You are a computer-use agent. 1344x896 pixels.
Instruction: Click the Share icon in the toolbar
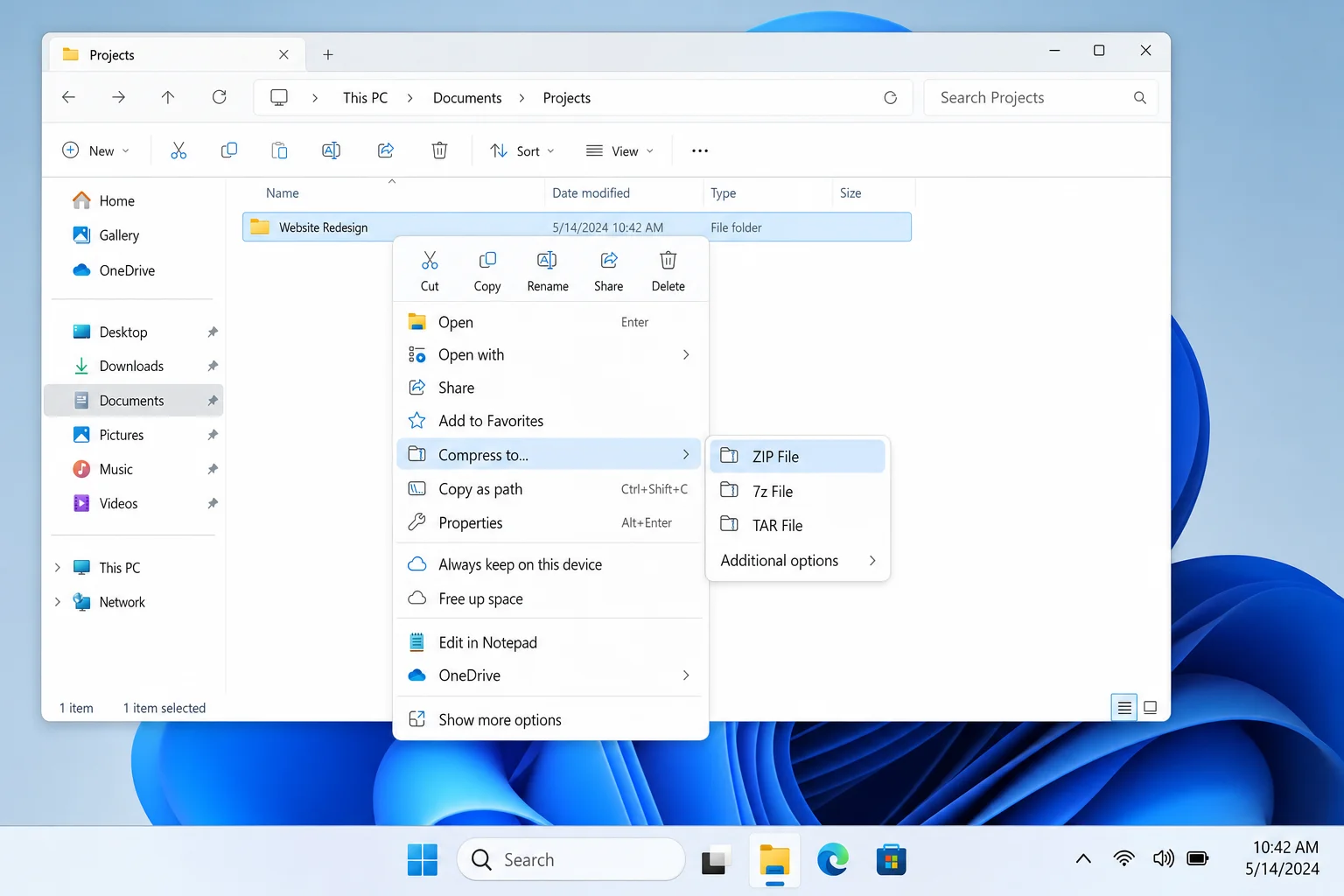(x=386, y=150)
